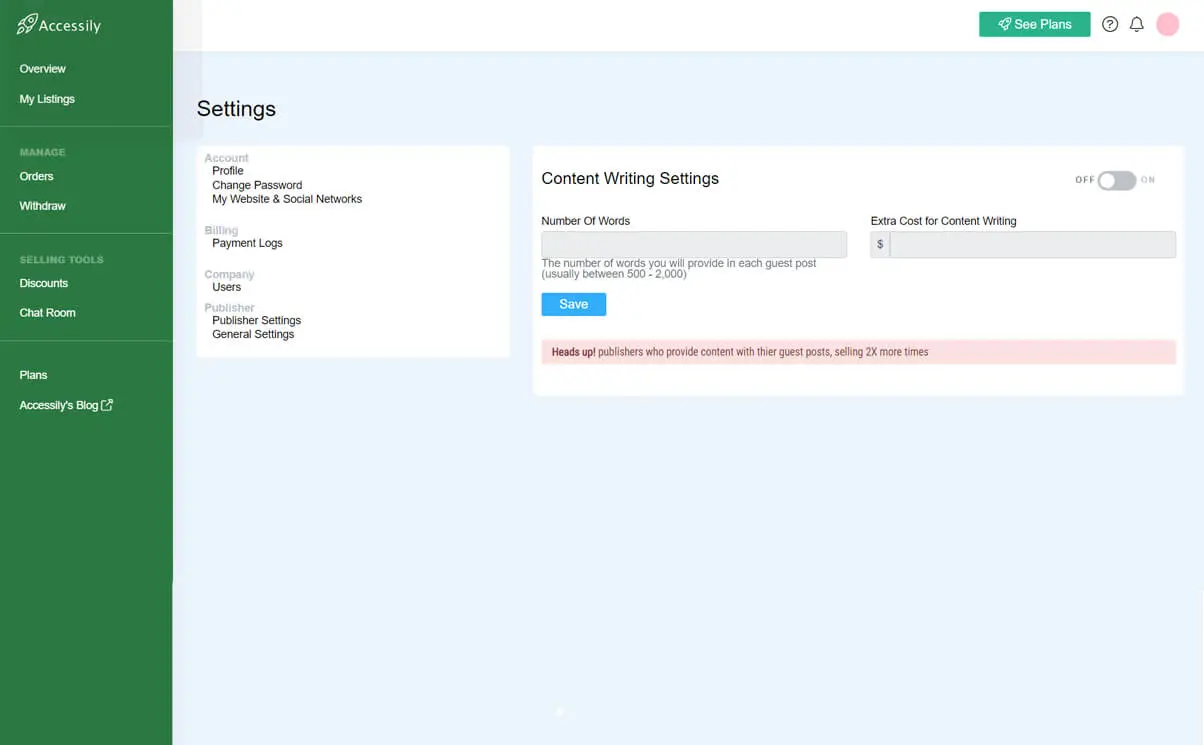Click the dollar sign prefix of cost field
This screenshot has height=745, width=1204.
tap(880, 244)
